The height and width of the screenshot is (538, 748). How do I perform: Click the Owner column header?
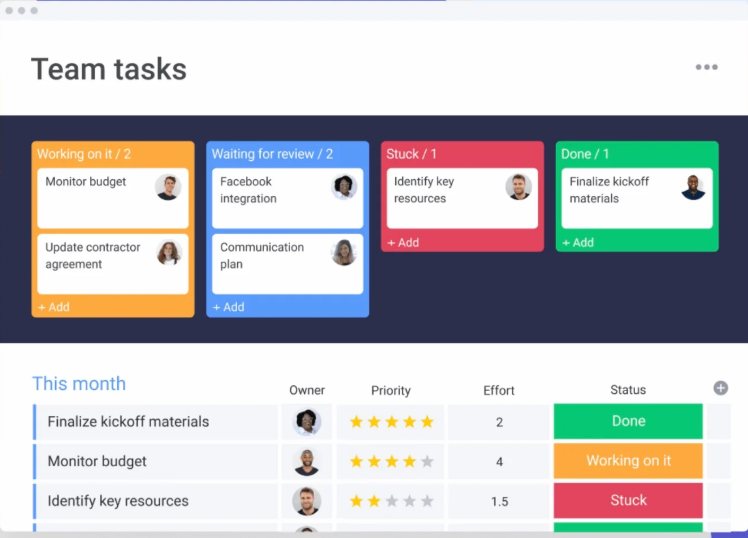click(x=307, y=390)
